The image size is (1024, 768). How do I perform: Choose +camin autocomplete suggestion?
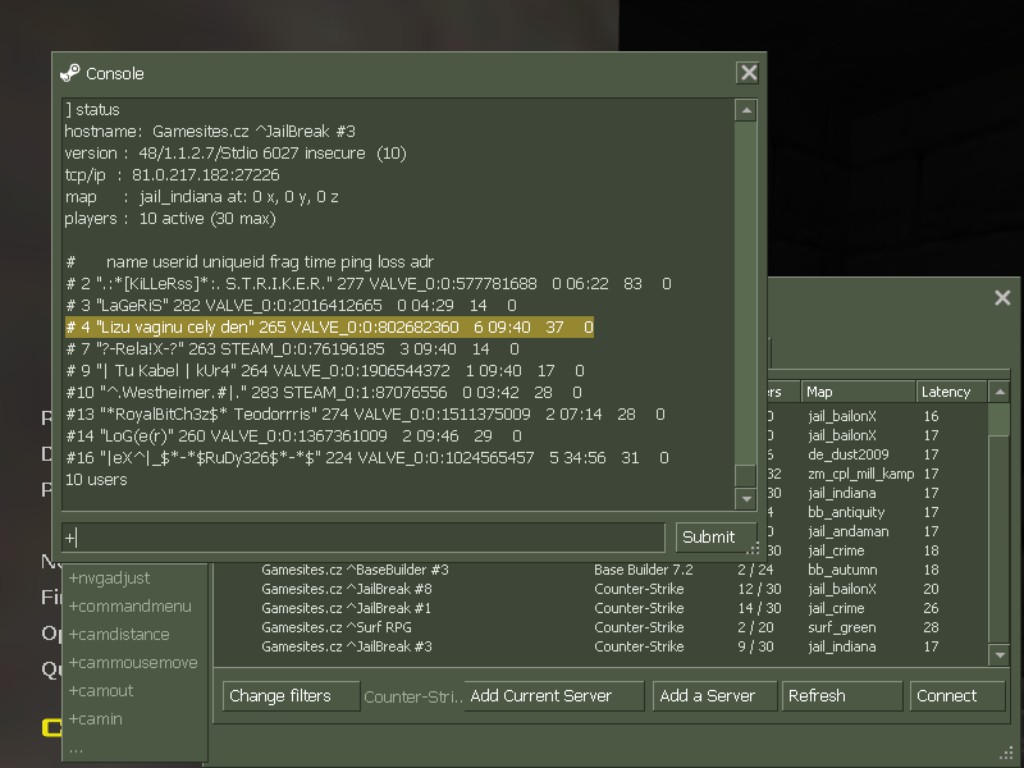tap(96, 719)
